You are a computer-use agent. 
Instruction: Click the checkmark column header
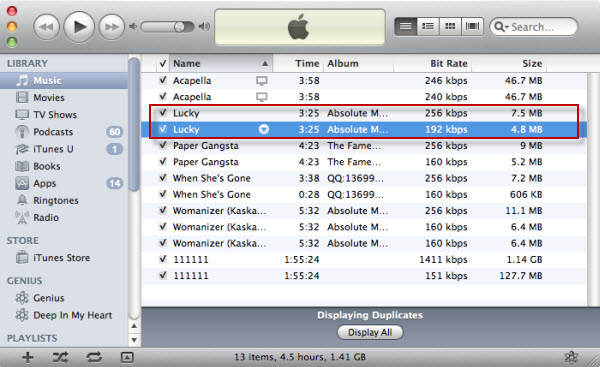[163, 64]
